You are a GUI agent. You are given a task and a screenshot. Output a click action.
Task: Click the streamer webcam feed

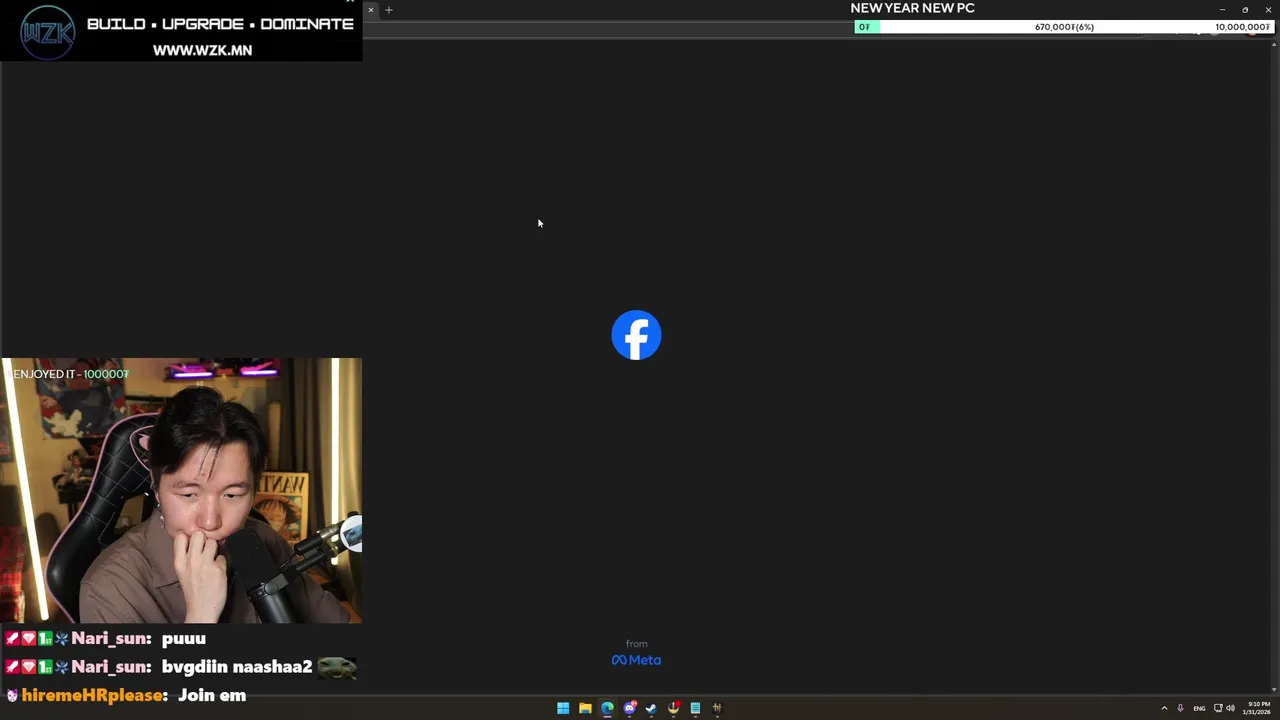click(181, 490)
